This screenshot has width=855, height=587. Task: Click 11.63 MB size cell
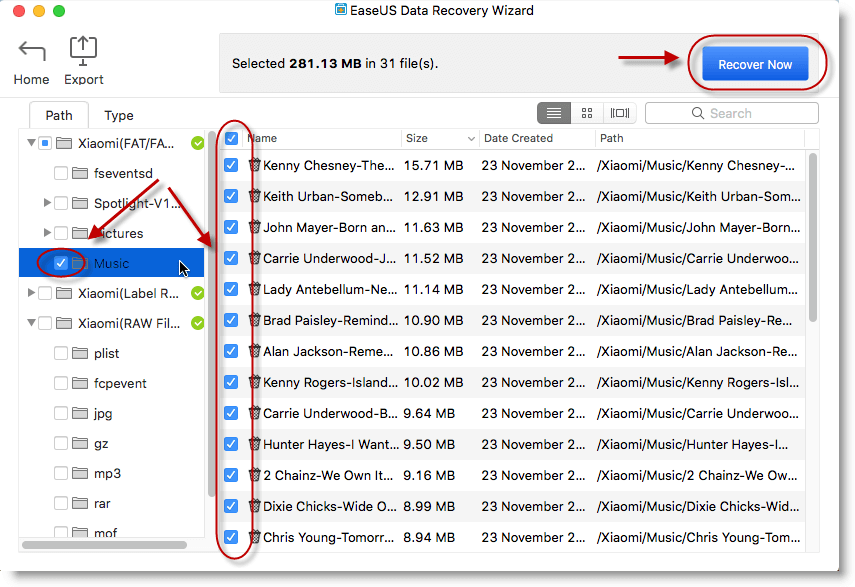(433, 227)
